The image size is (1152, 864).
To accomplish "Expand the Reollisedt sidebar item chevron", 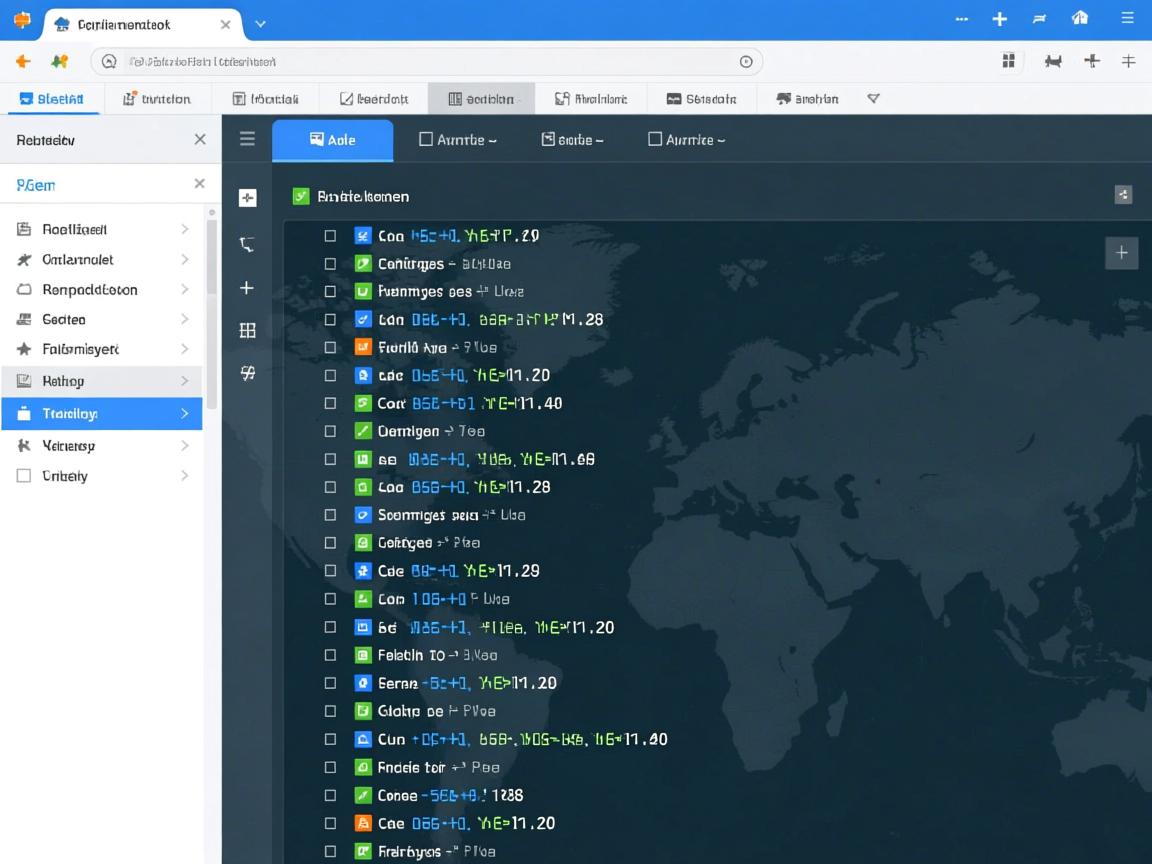I will (x=185, y=229).
